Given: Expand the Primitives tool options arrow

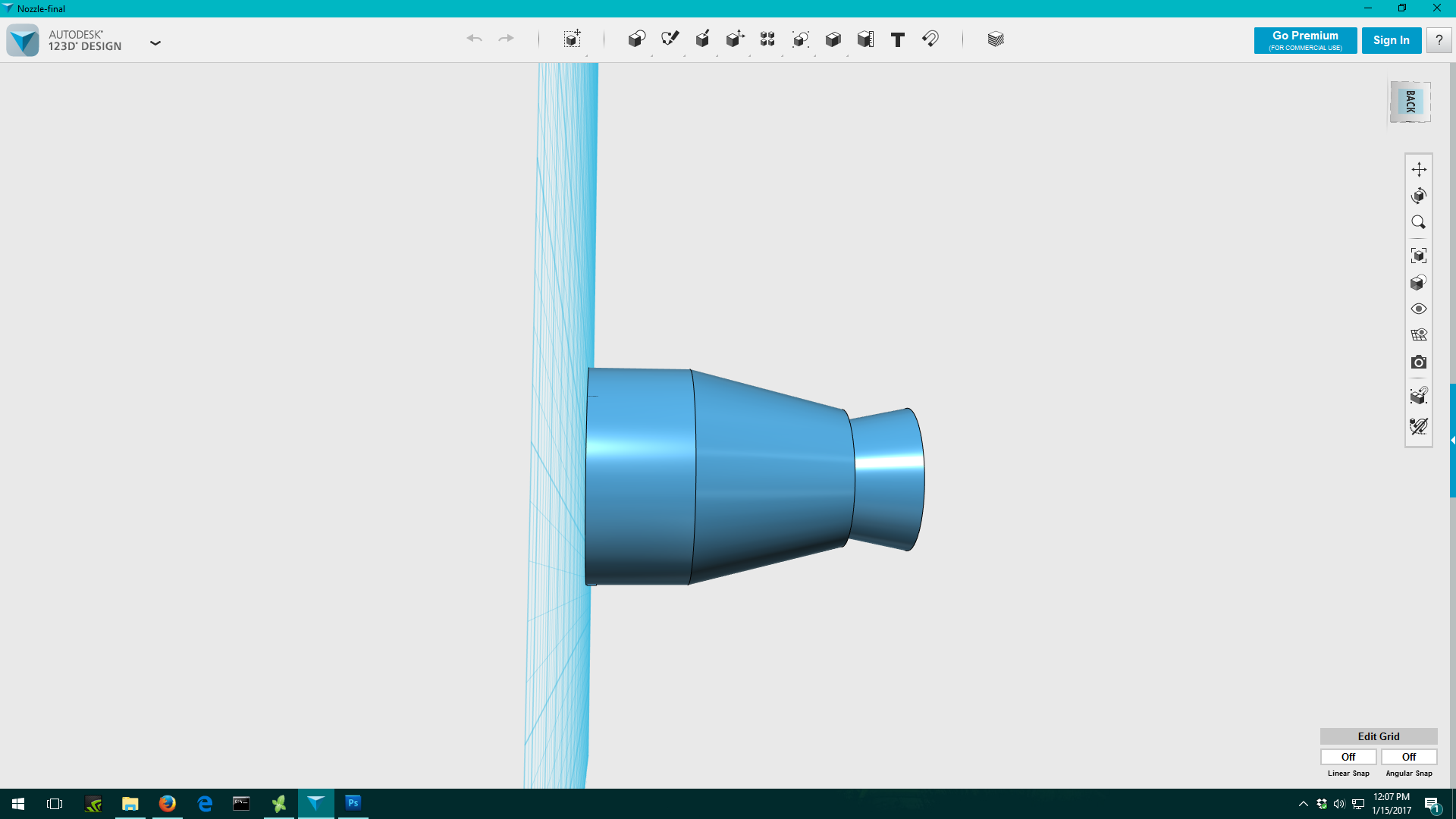Looking at the screenshot, I should click(x=651, y=56).
